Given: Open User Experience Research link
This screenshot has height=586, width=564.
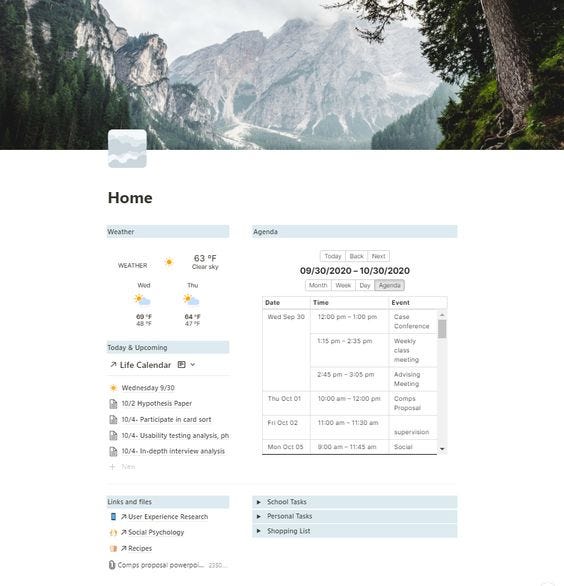Looking at the screenshot, I should [x=168, y=517].
